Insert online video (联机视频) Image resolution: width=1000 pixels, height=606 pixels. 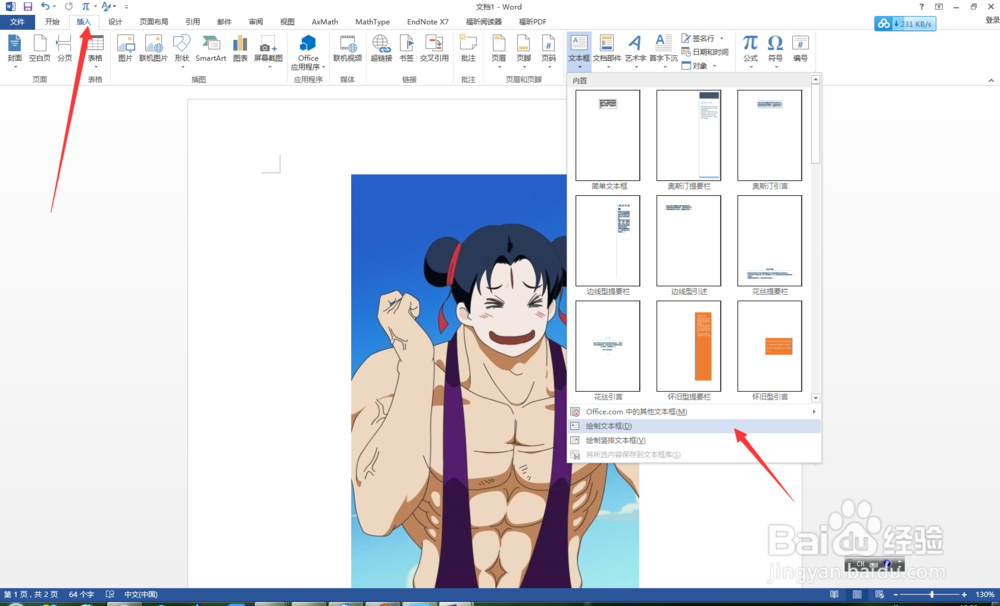(348, 50)
